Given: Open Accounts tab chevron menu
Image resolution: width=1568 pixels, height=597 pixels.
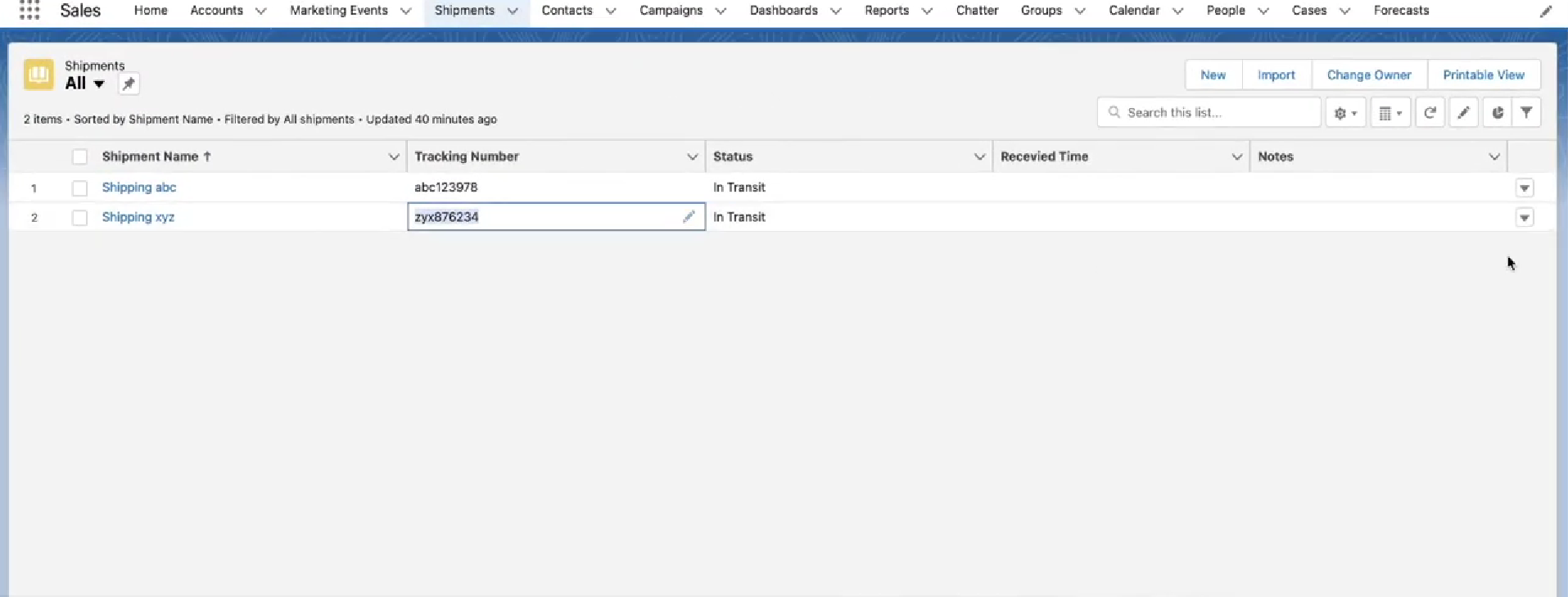Looking at the screenshot, I should click(x=260, y=11).
